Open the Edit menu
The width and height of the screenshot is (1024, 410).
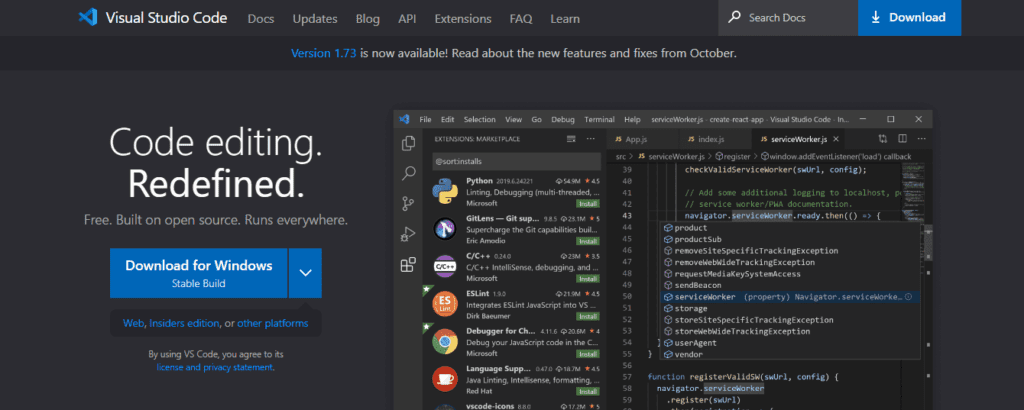click(x=447, y=119)
